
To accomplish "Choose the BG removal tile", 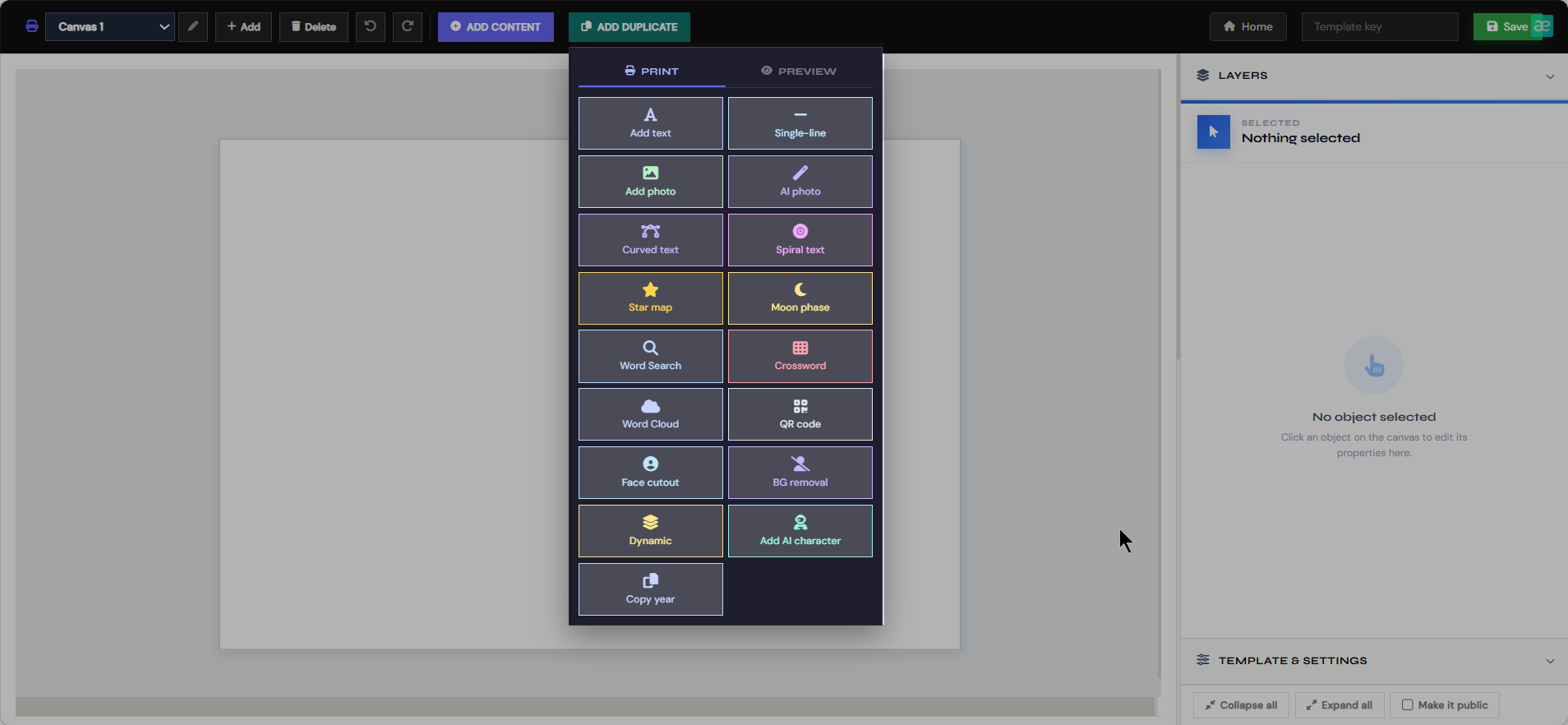I will click(800, 473).
